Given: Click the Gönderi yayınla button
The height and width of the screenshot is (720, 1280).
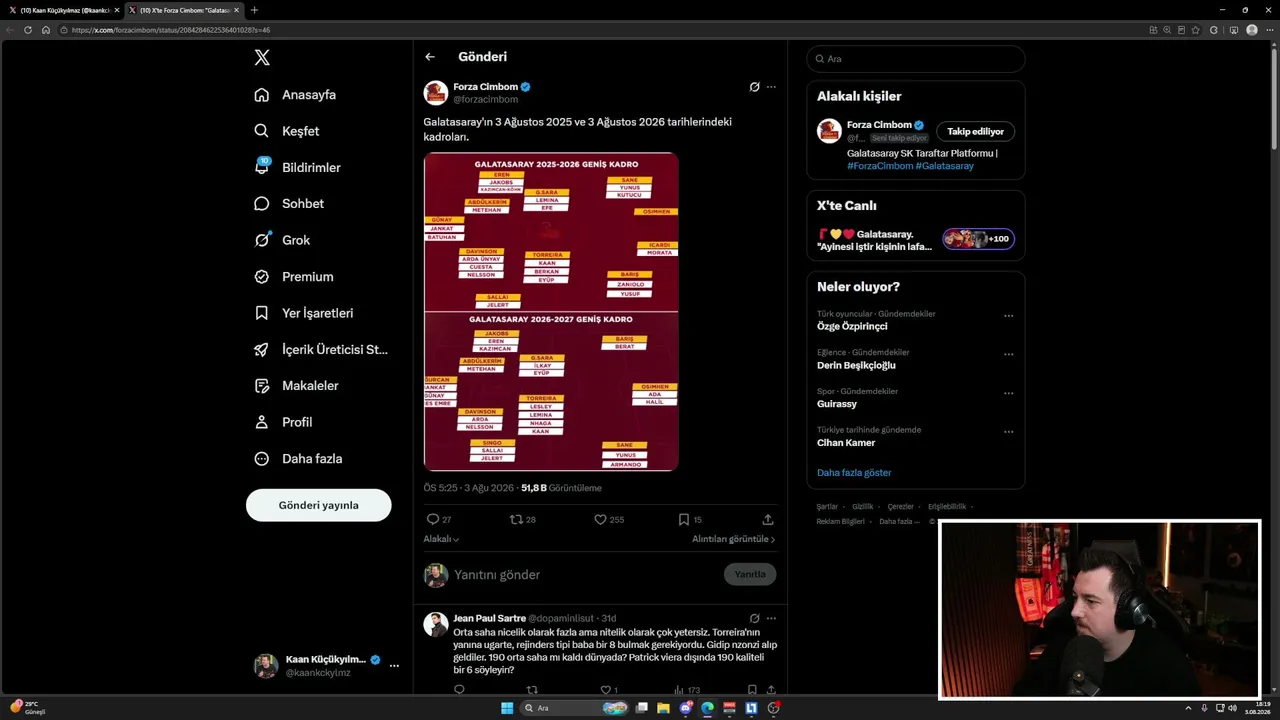Looking at the screenshot, I should point(319,505).
